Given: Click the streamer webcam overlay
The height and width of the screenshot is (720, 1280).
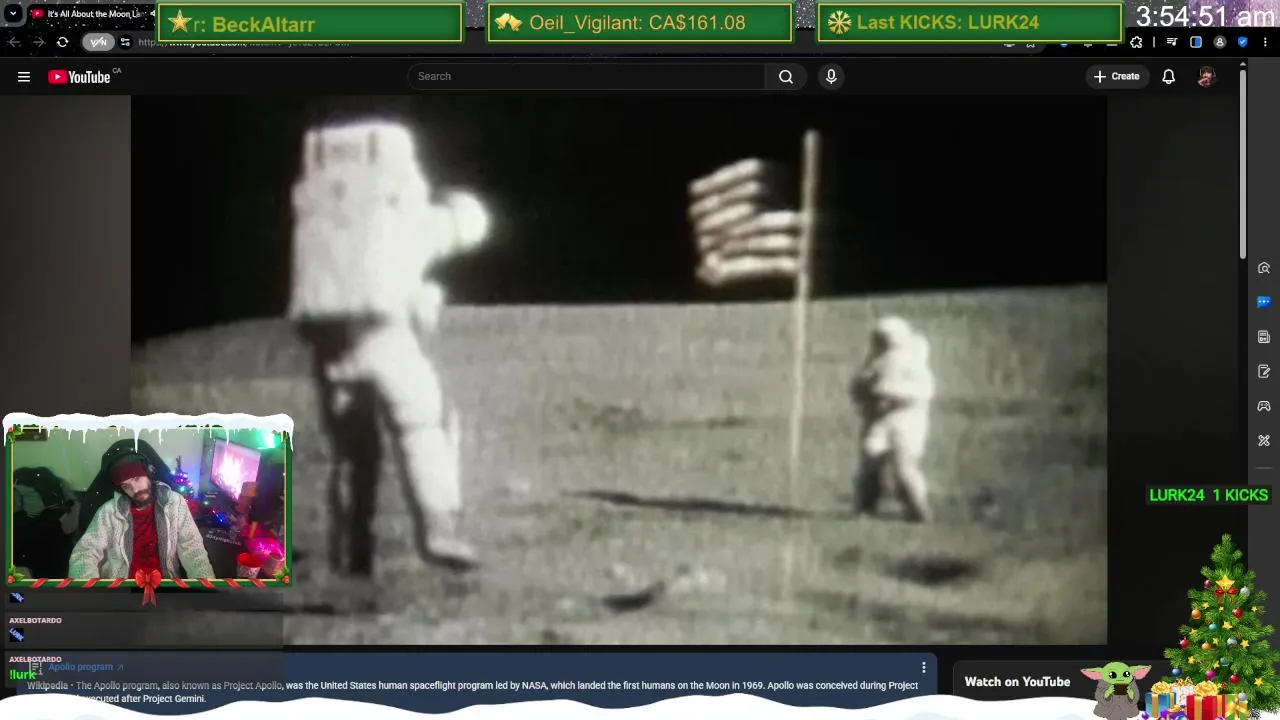Looking at the screenshot, I should click(149, 505).
